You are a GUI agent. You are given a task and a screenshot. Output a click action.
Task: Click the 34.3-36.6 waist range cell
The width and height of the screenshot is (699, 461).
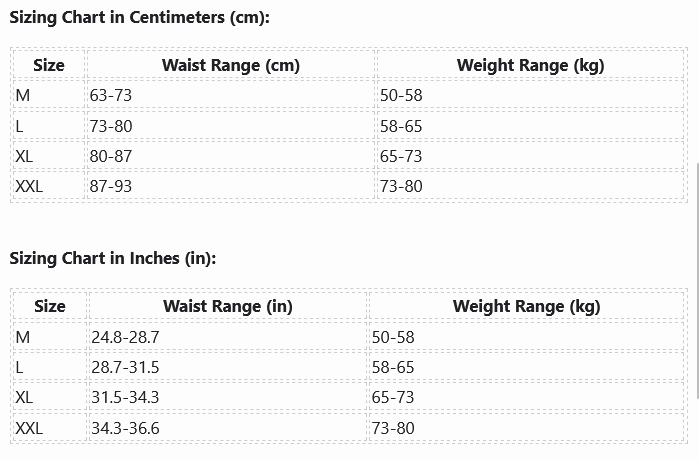click(125, 428)
